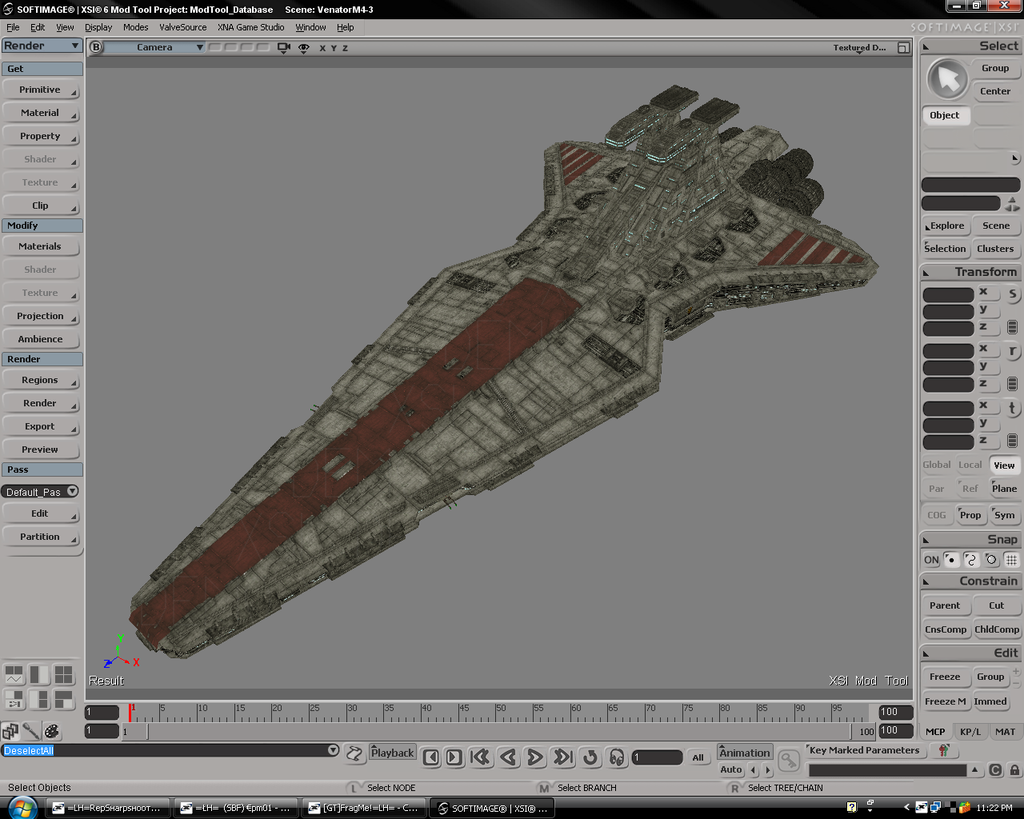Image resolution: width=1024 pixels, height=819 pixels.
Task: Click the C button beside marked parameters field
Action: click(x=995, y=770)
